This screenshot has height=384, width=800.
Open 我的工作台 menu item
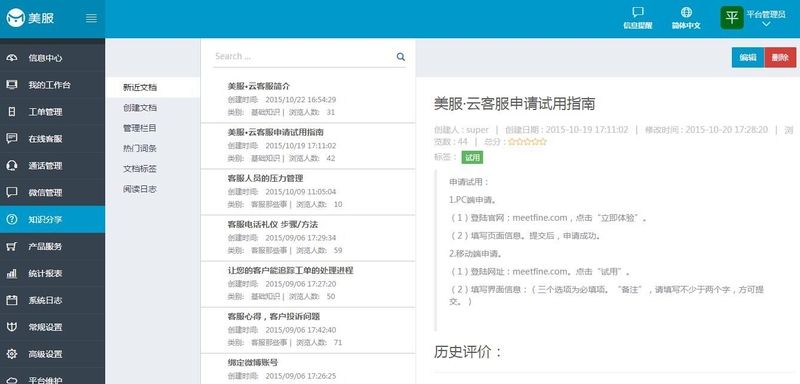pos(53,85)
